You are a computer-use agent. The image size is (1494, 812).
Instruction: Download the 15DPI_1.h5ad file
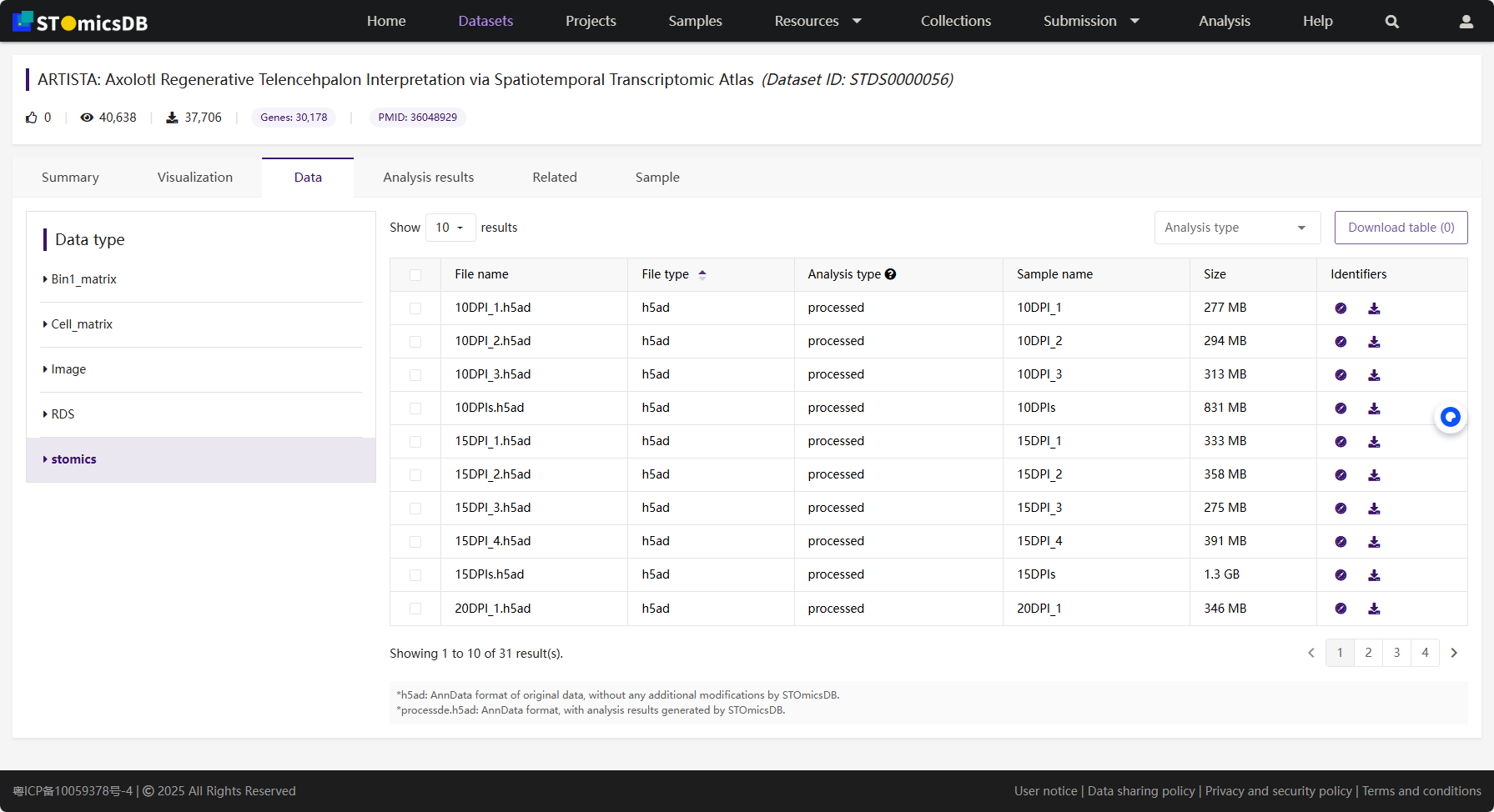pyautogui.click(x=1374, y=442)
